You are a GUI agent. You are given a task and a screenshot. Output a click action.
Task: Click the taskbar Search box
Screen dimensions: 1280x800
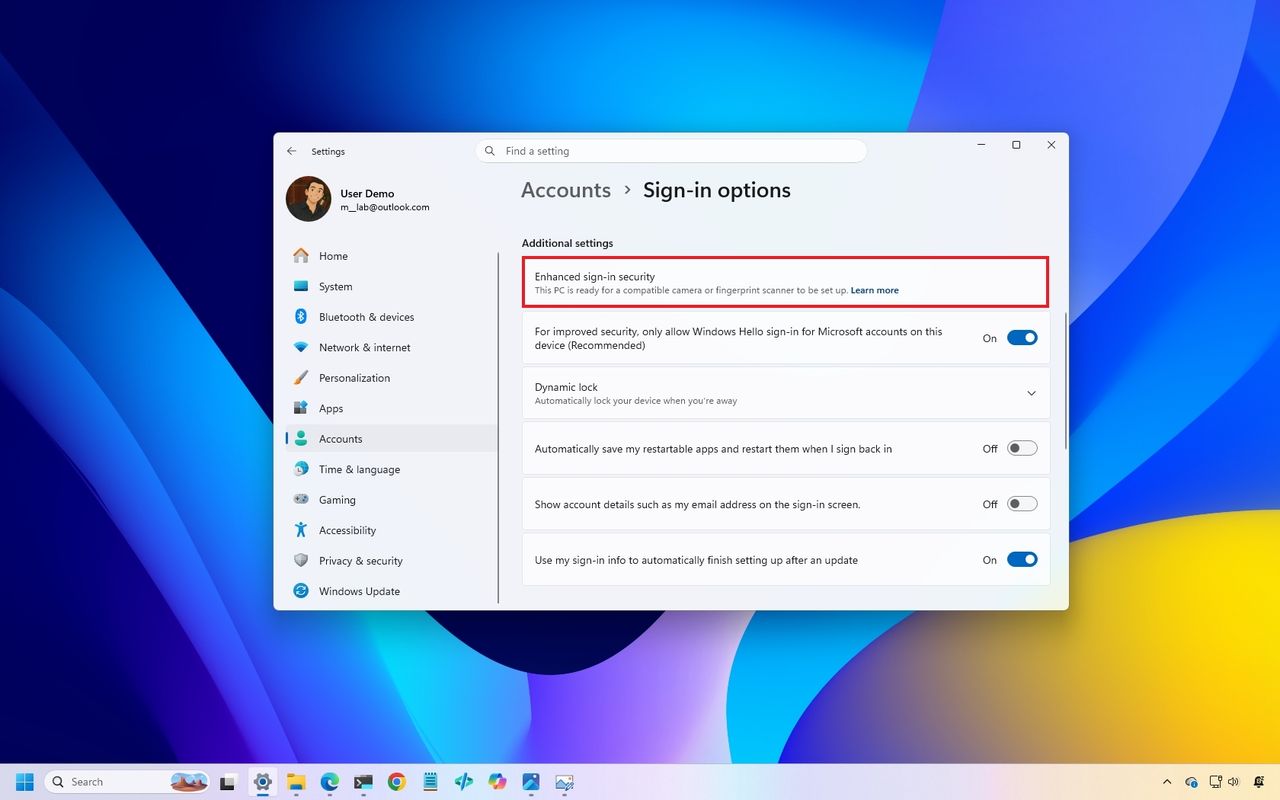(x=127, y=782)
